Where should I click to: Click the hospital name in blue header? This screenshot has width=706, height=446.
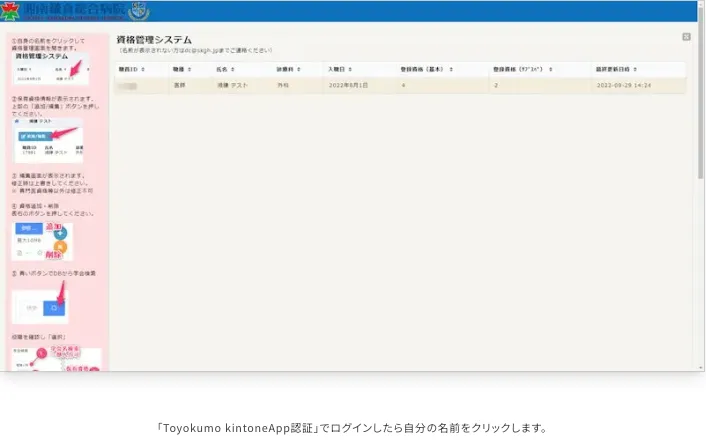coord(74,11)
